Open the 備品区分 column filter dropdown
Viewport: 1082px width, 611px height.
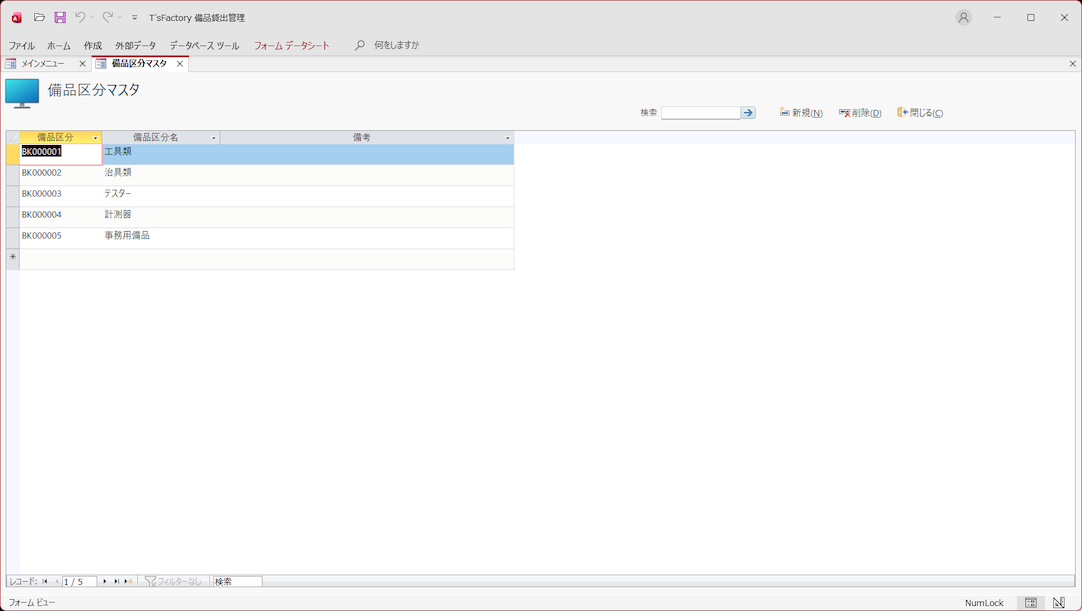[96, 138]
